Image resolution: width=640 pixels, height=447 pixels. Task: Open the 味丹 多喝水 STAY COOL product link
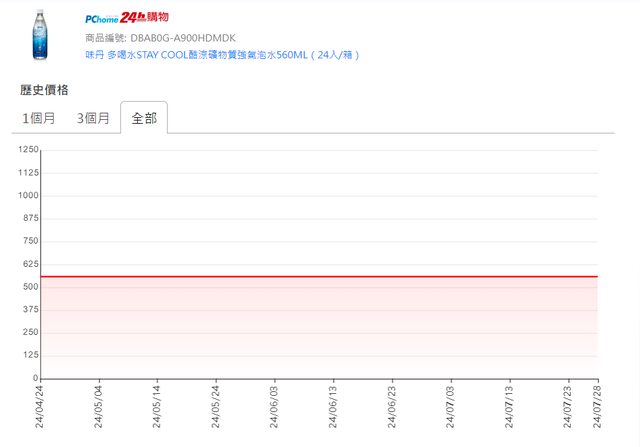tap(222, 55)
